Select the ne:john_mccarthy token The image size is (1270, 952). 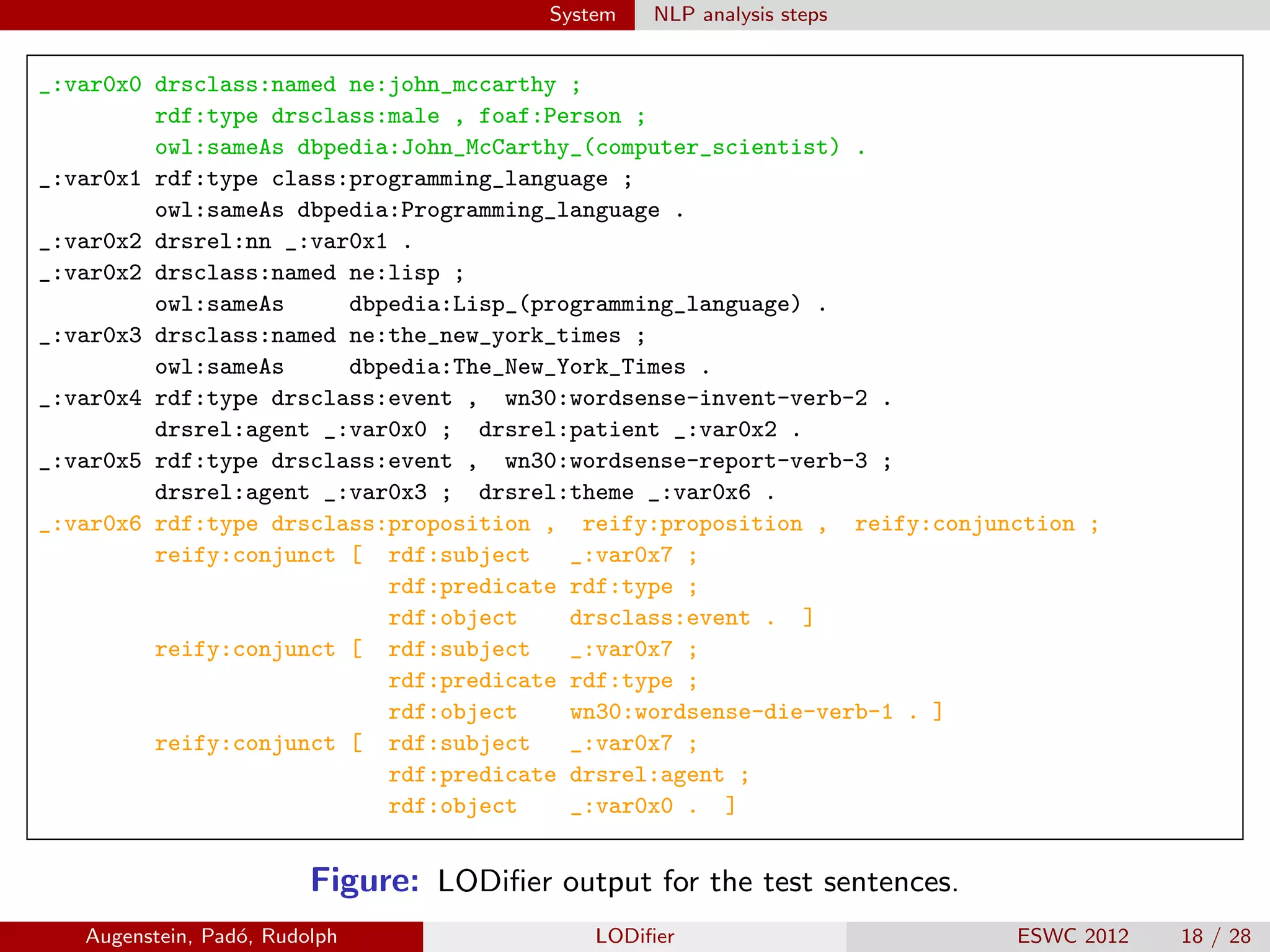[x=453, y=85]
